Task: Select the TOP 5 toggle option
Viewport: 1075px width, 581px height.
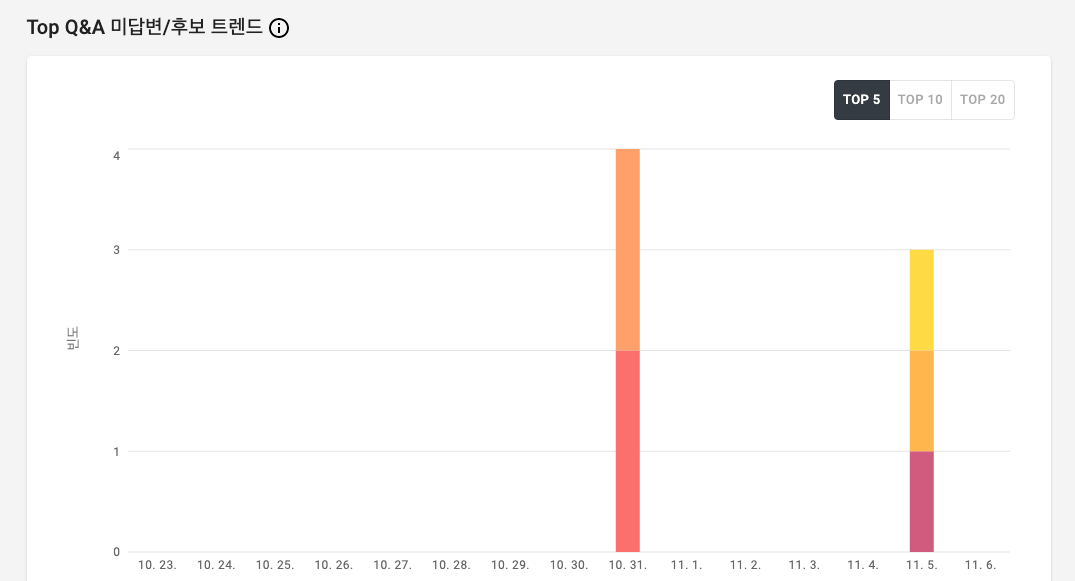Action: pyautogui.click(x=862, y=100)
